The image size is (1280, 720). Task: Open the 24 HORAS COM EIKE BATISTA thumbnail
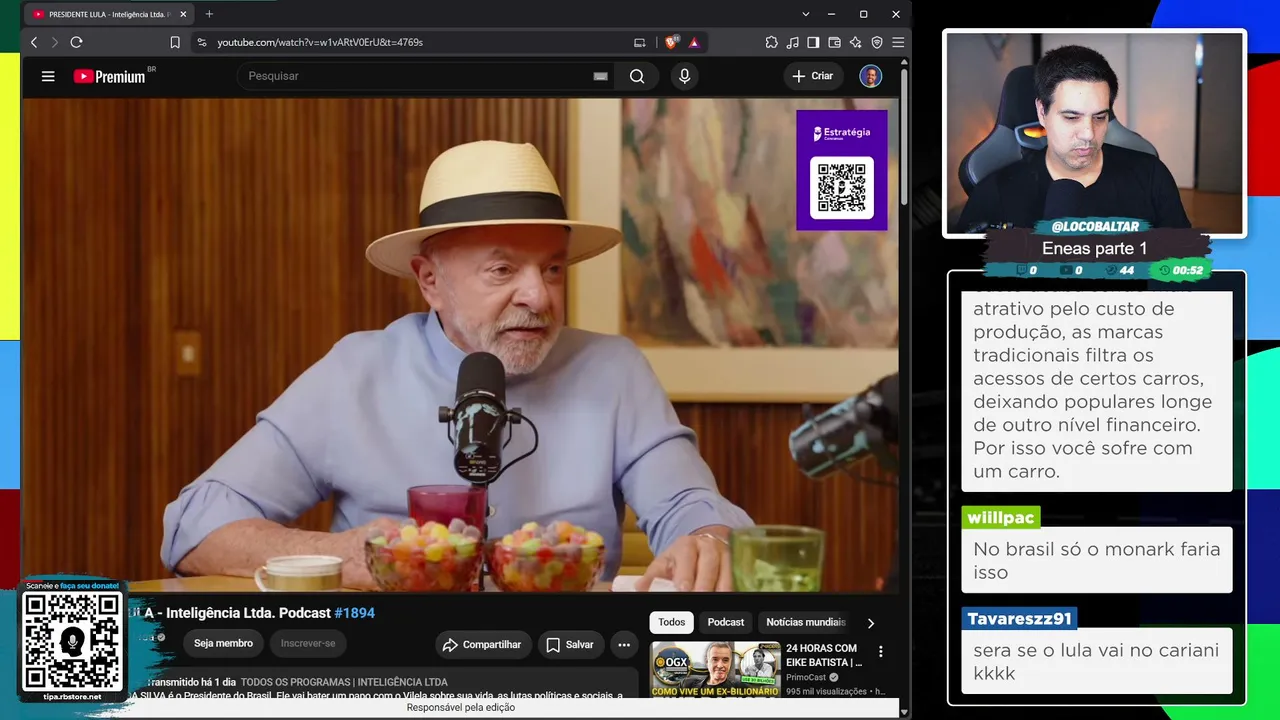(x=715, y=669)
